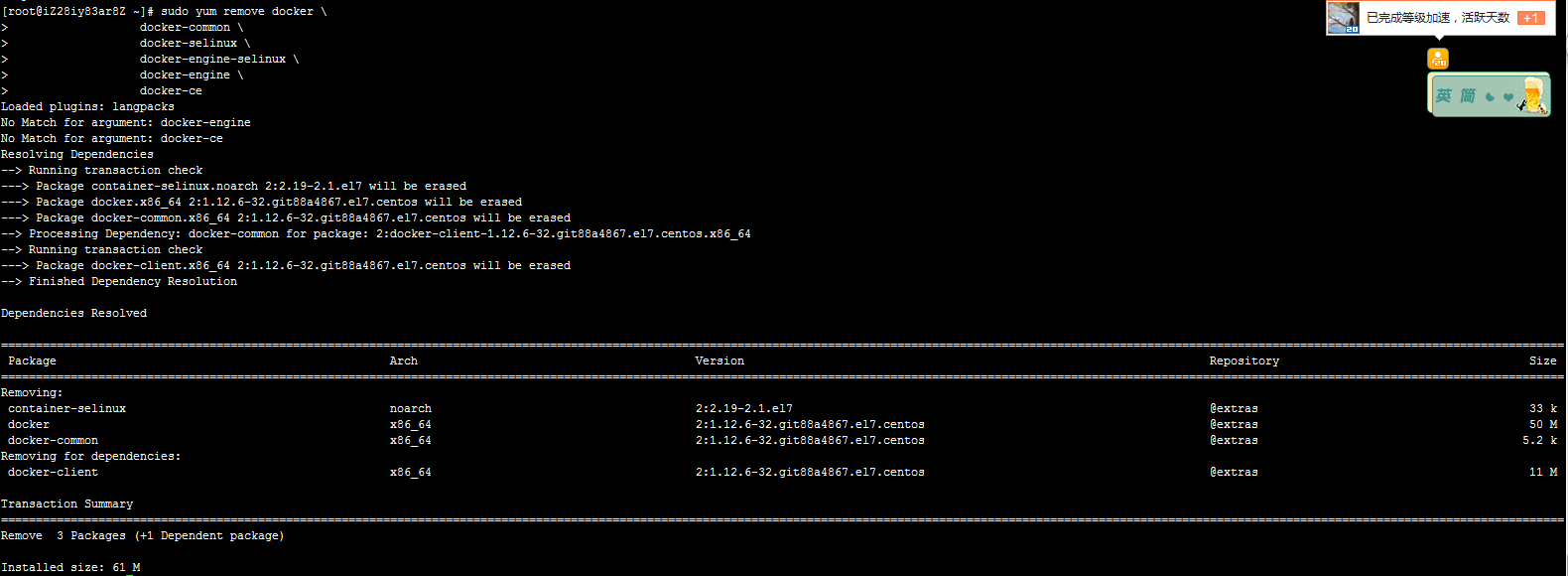Viewport: 1568px width, 576px height.
Task: Click the 'Version' column header
Action: [719, 360]
